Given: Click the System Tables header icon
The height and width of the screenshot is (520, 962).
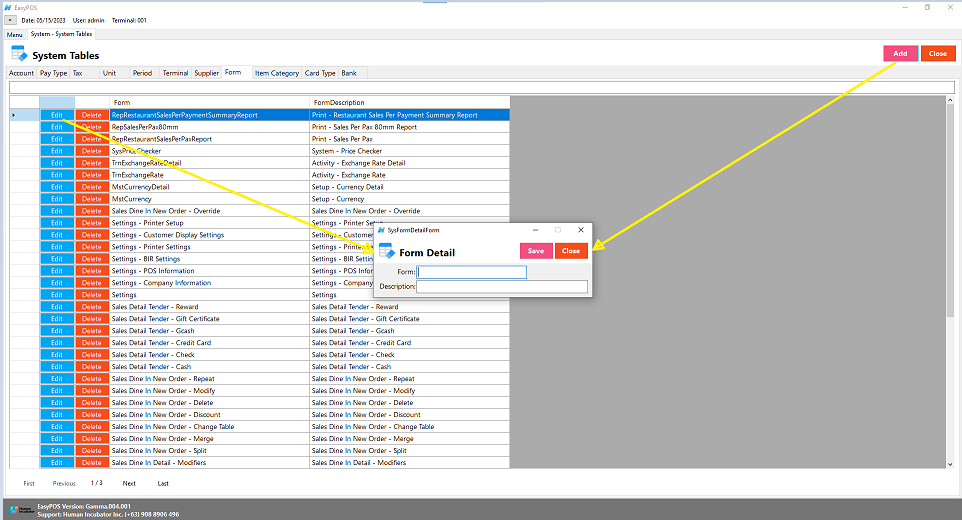Looking at the screenshot, I should click(x=18, y=55).
